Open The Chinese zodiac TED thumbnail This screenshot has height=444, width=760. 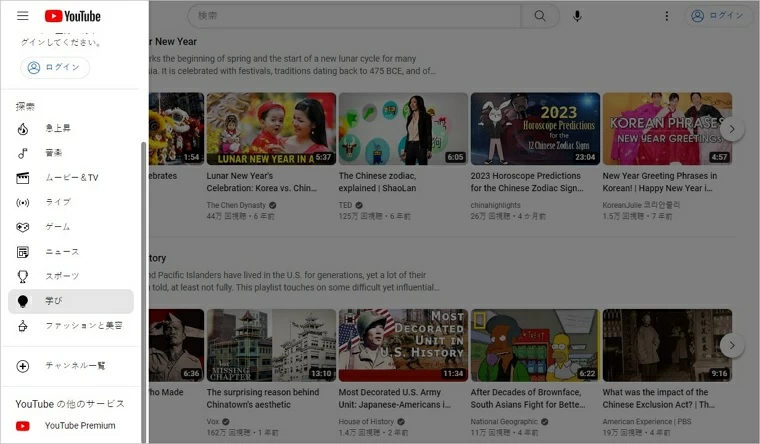pos(403,129)
